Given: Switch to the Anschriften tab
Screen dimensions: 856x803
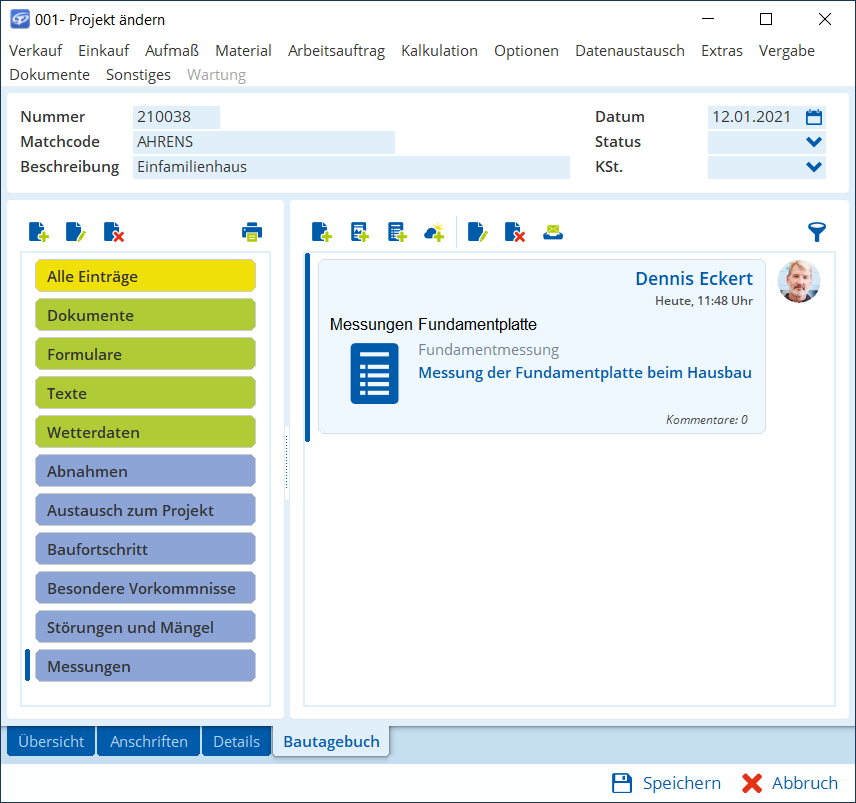Looking at the screenshot, I should [x=149, y=741].
